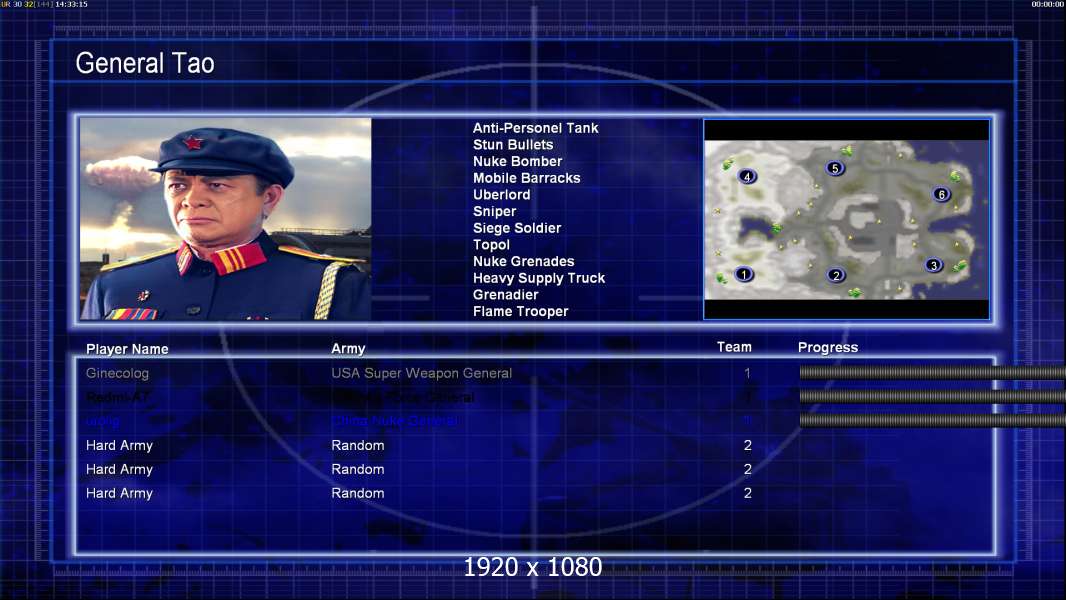This screenshot has width=1066, height=600.
Task: Click the supply cash icon below position 2
Action: click(855, 292)
